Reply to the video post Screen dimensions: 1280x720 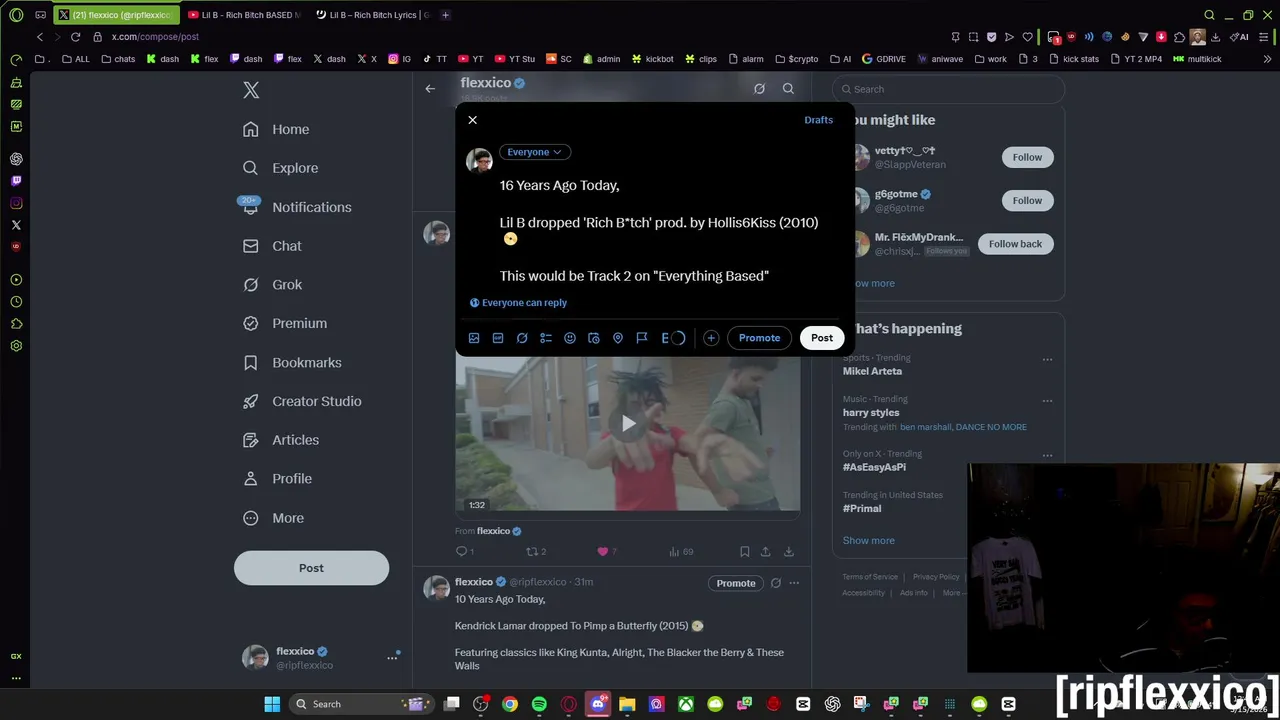coord(461,552)
